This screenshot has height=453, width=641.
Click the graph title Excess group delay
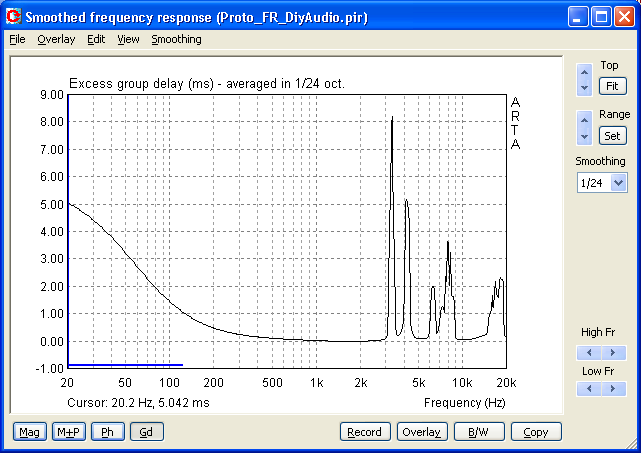pos(206,83)
